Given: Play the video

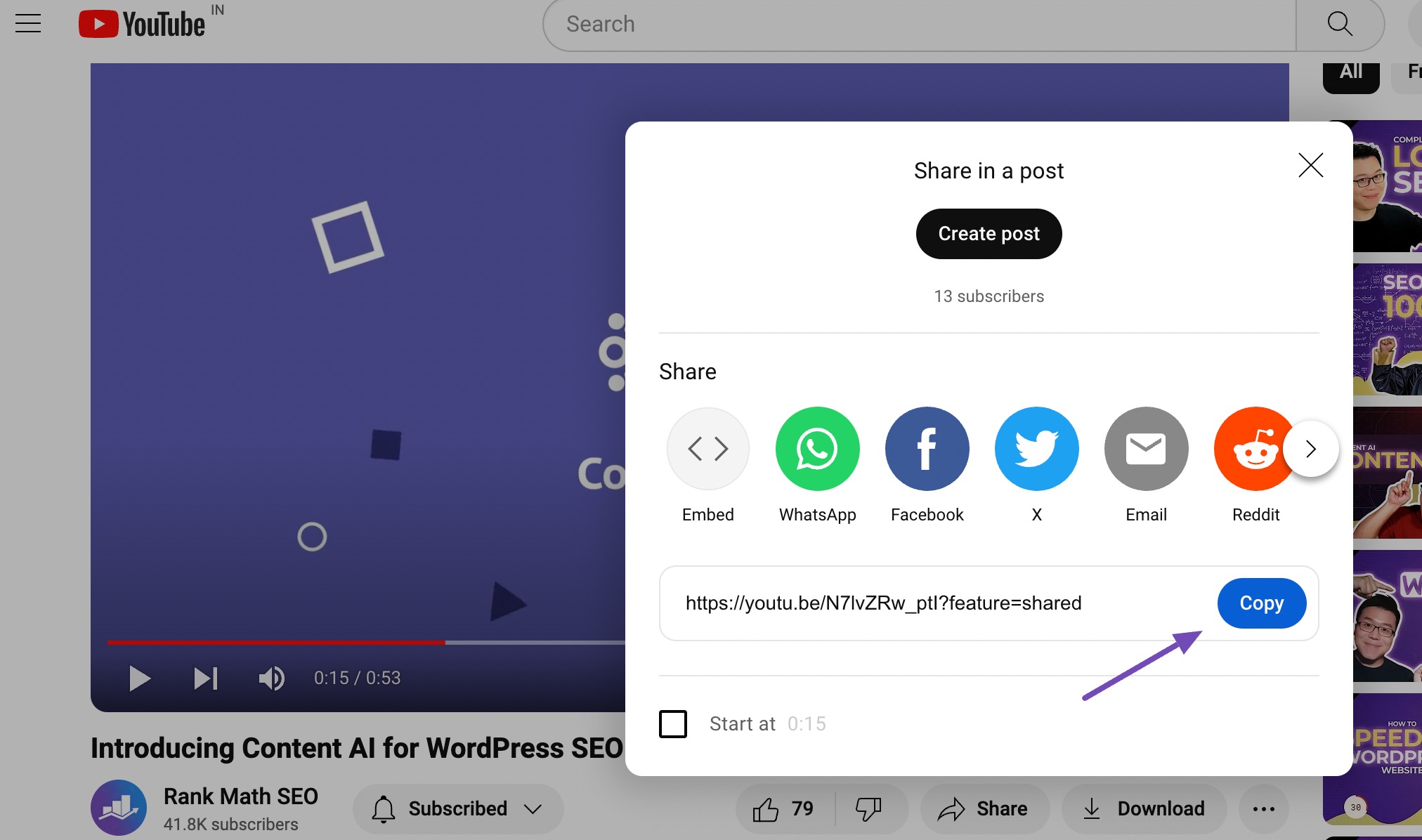Looking at the screenshot, I should pyautogui.click(x=139, y=678).
